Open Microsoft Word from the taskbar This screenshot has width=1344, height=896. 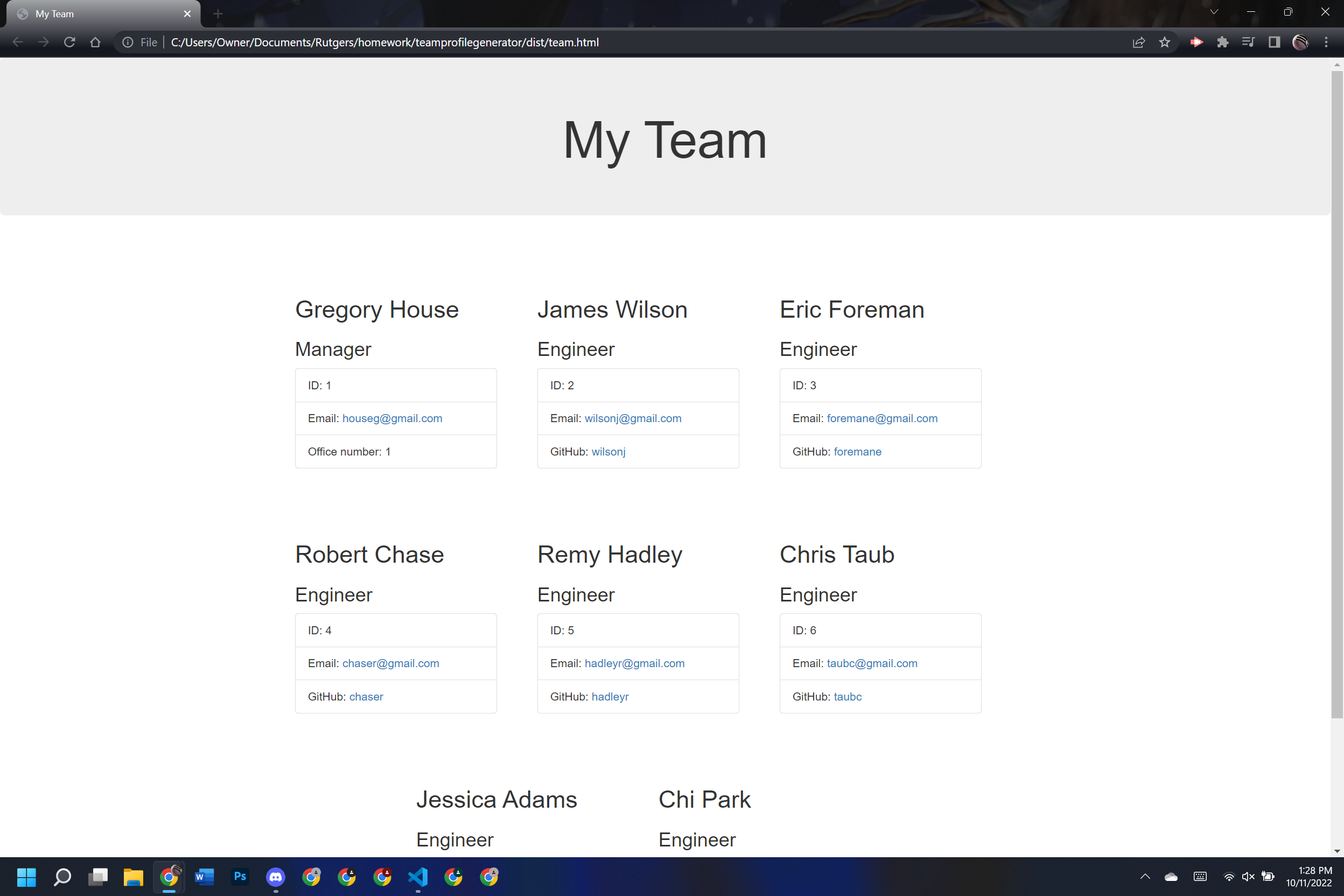point(204,877)
